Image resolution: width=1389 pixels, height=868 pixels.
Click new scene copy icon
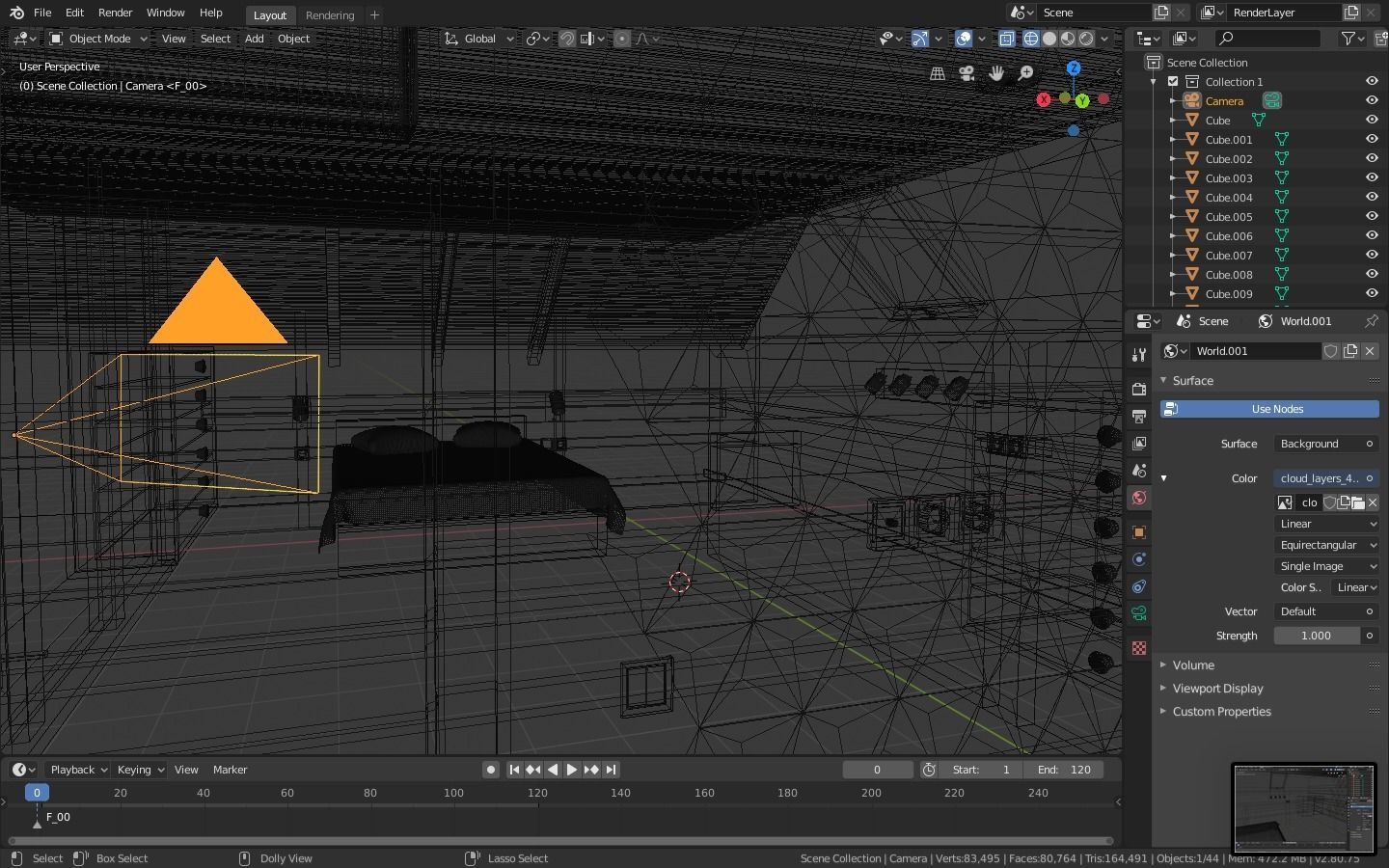point(1161,13)
